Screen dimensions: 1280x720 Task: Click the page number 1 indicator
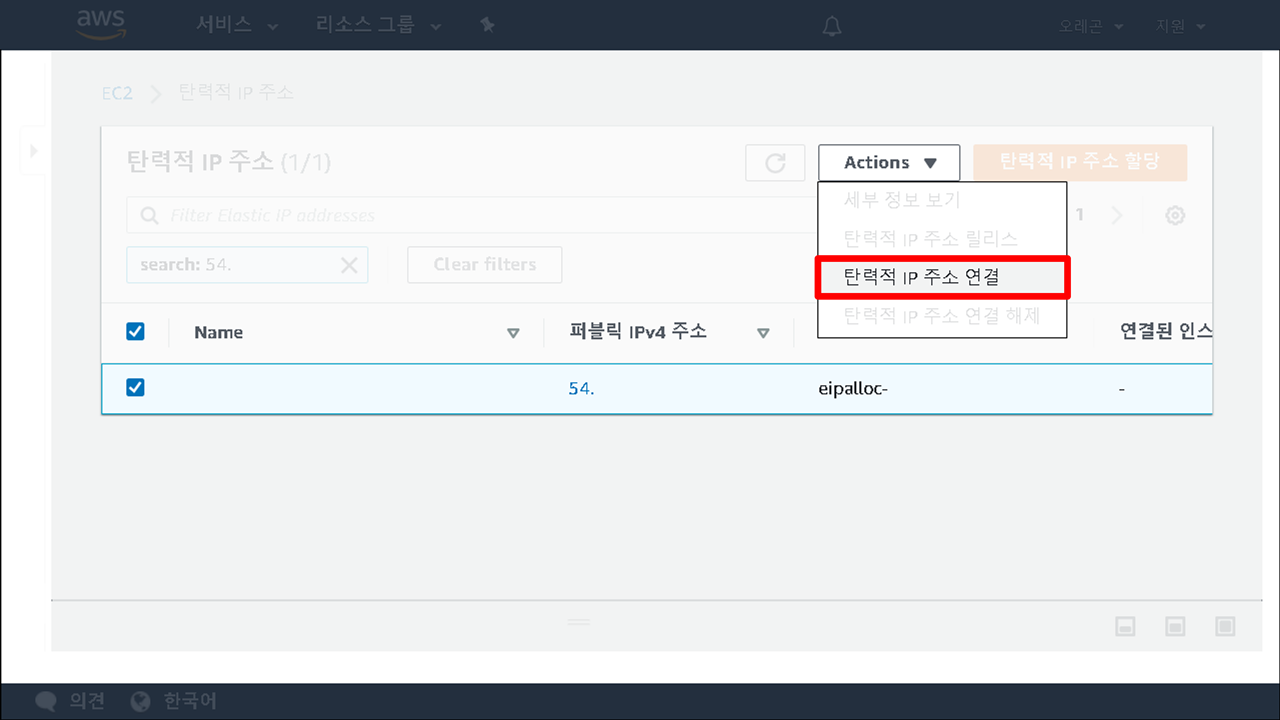(x=1080, y=215)
